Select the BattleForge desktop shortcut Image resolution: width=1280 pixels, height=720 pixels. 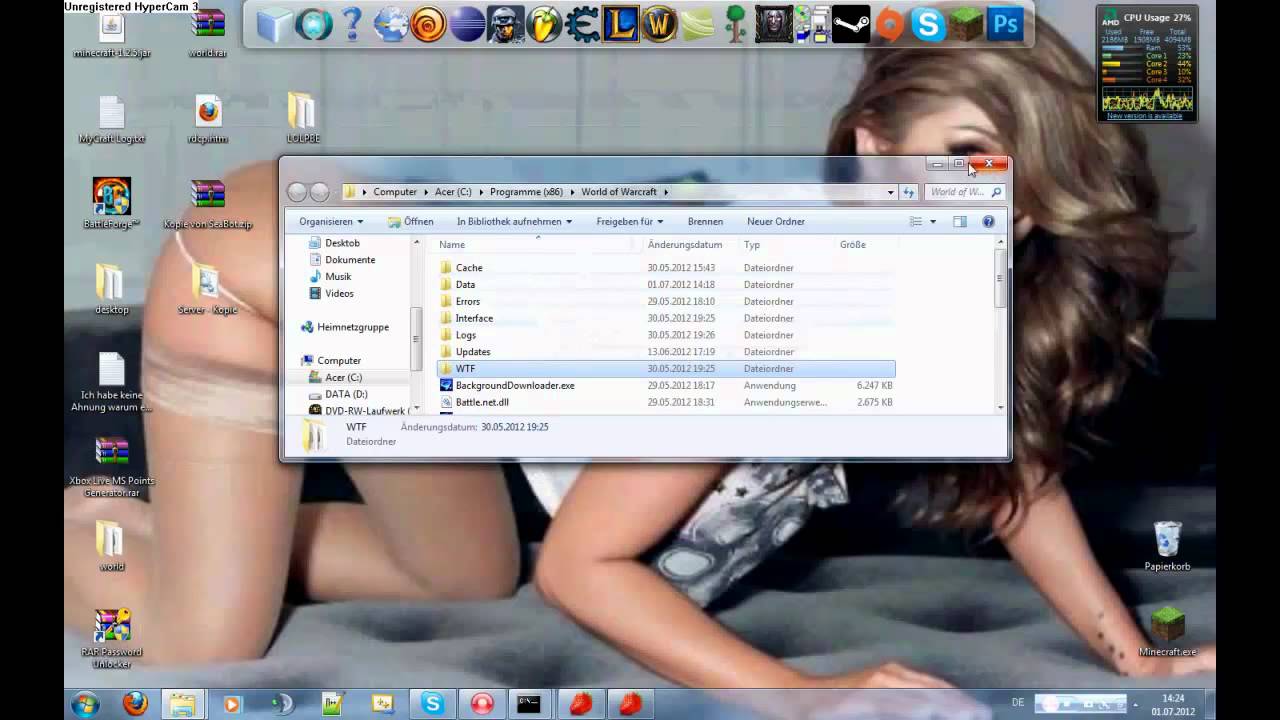coord(112,204)
